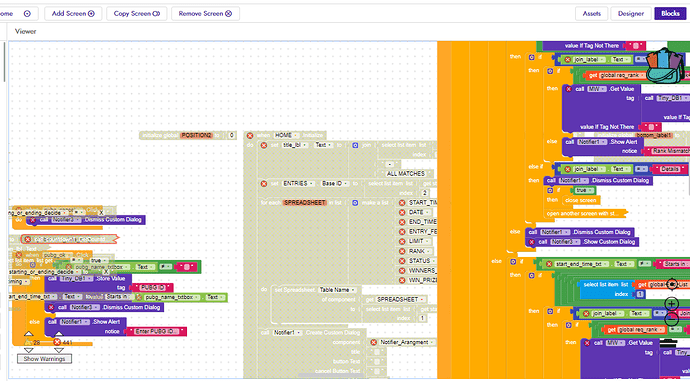The image size is (690, 381).
Task: Click the yellow warning triangle beside 28
Action: 28,342
